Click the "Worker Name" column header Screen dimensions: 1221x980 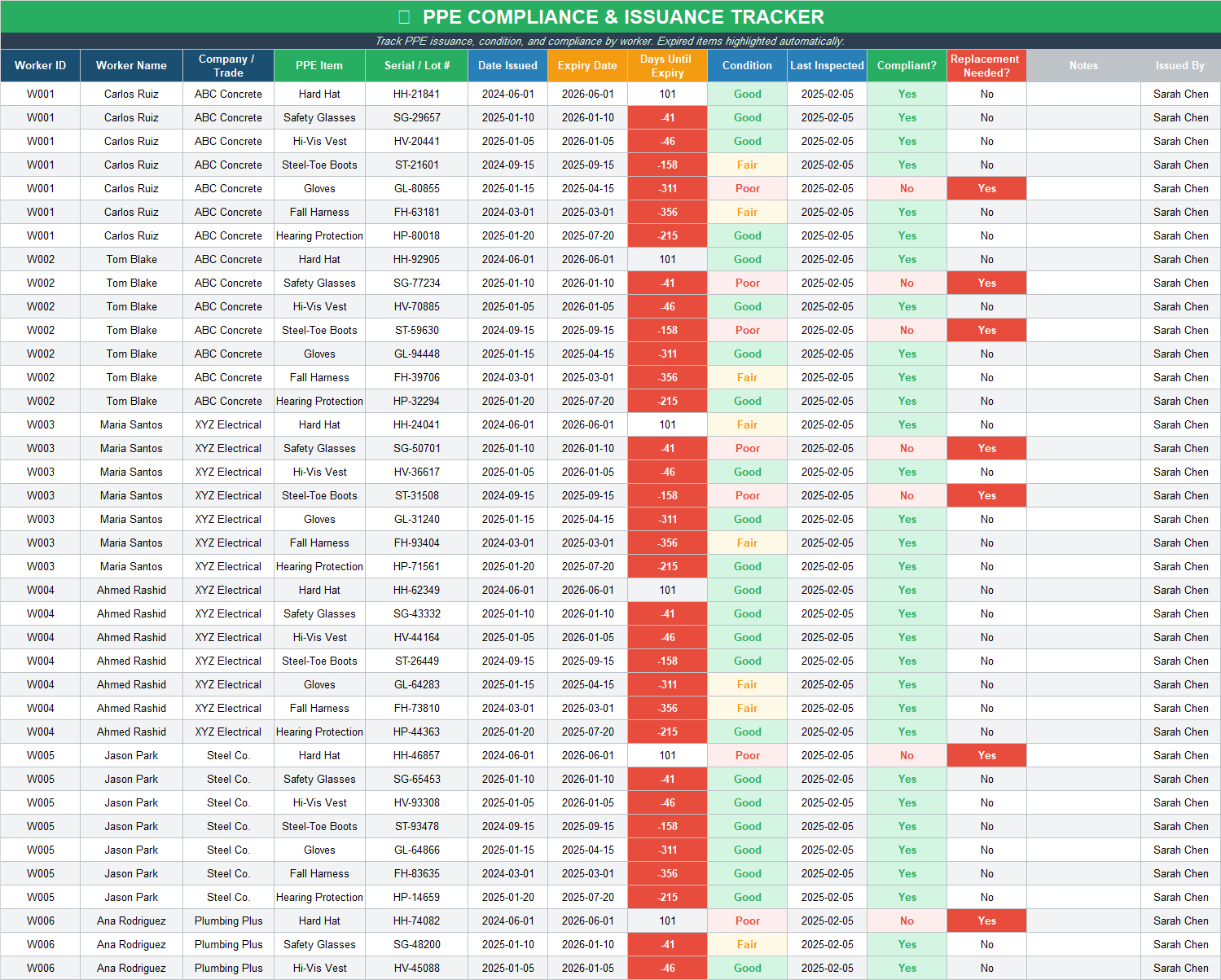coord(130,66)
